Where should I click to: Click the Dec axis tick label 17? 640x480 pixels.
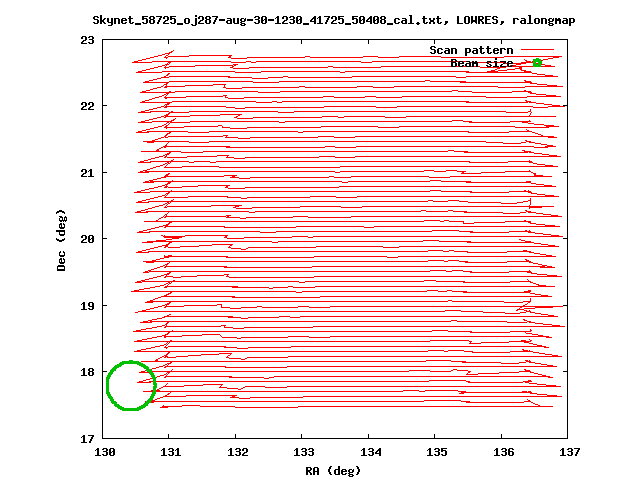(87, 439)
